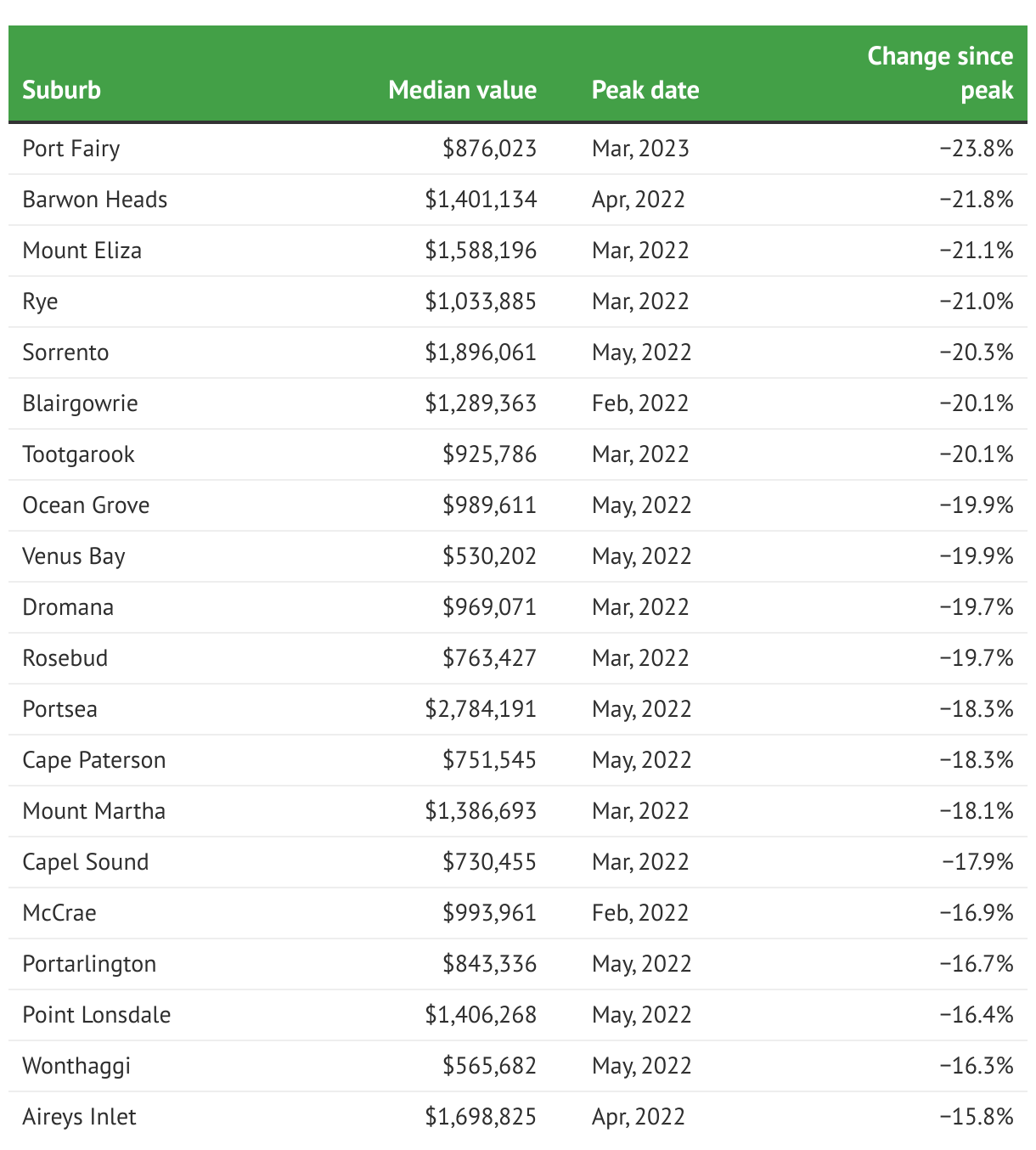Click the Portsea median value $2,784,191

481,709
